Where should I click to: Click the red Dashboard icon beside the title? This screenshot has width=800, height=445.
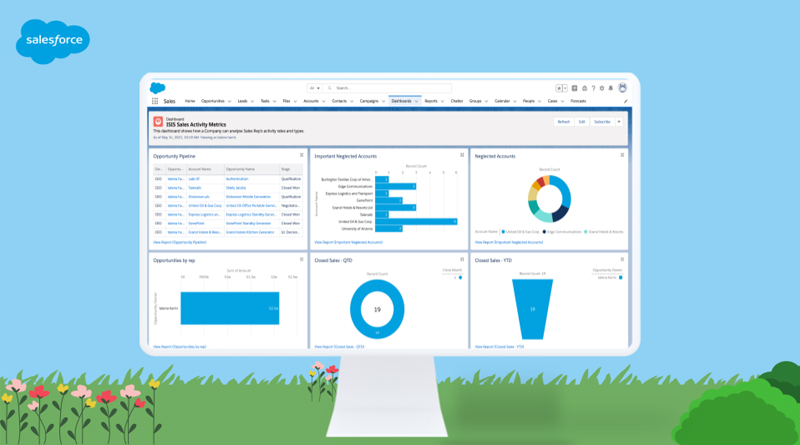point(158,121)
